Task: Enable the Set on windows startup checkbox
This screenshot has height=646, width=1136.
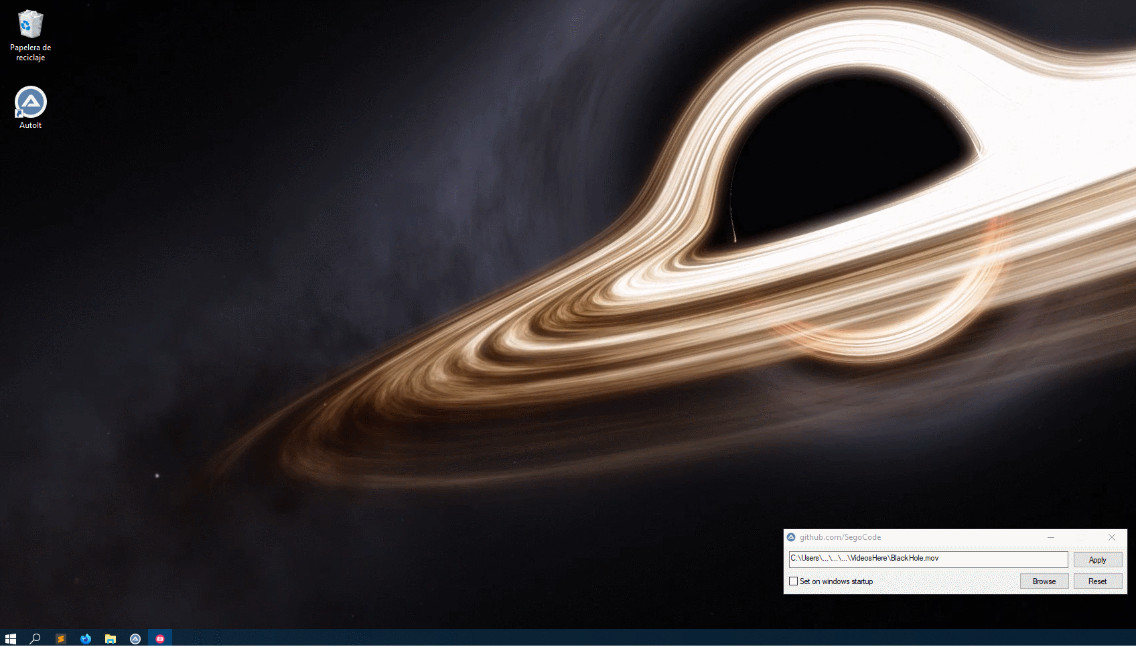Action: pyautogui.click(x=793, y=581)
